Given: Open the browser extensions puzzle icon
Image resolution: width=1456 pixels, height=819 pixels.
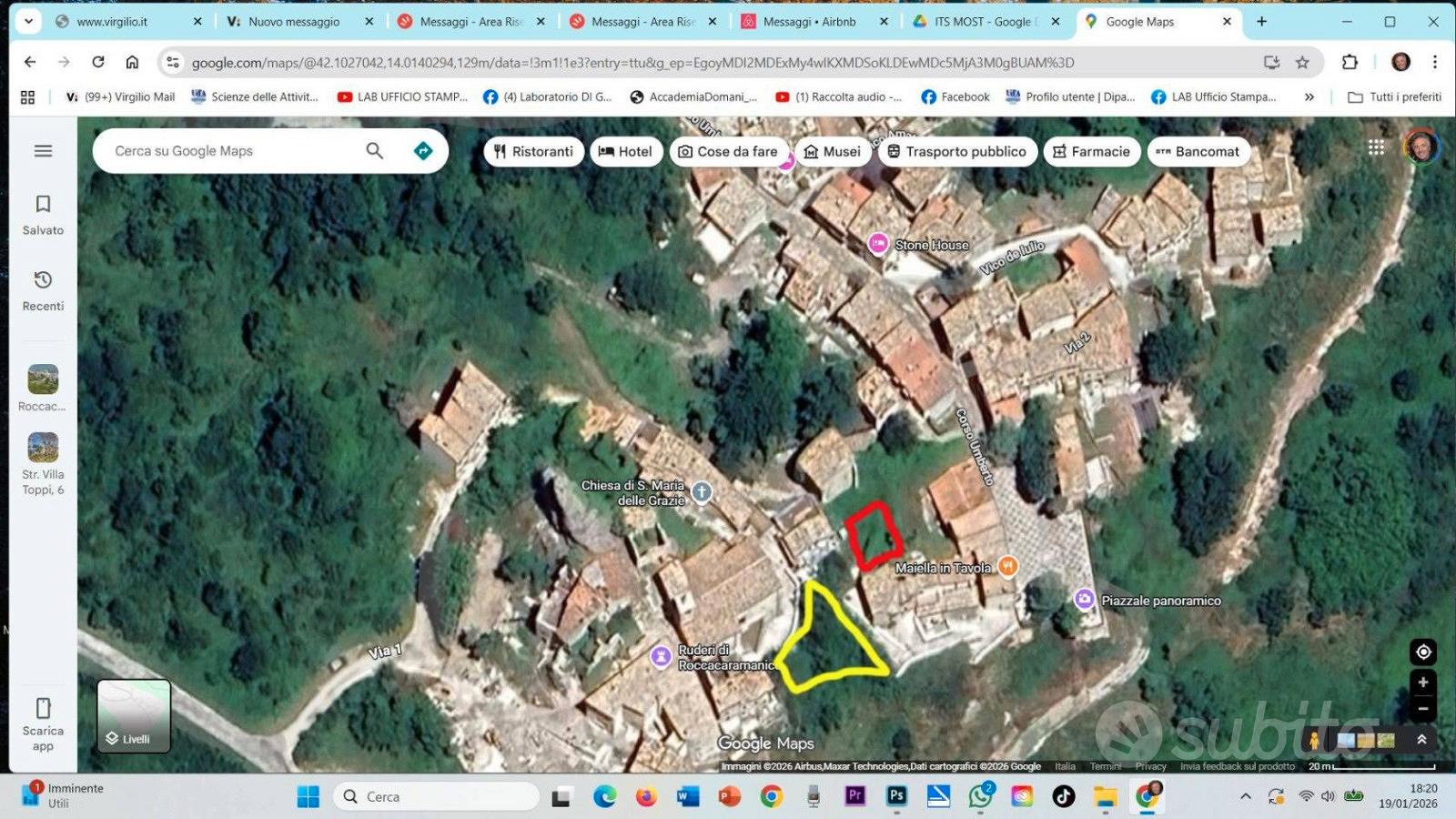Looking at the screenshot, I should point(1350,62).
